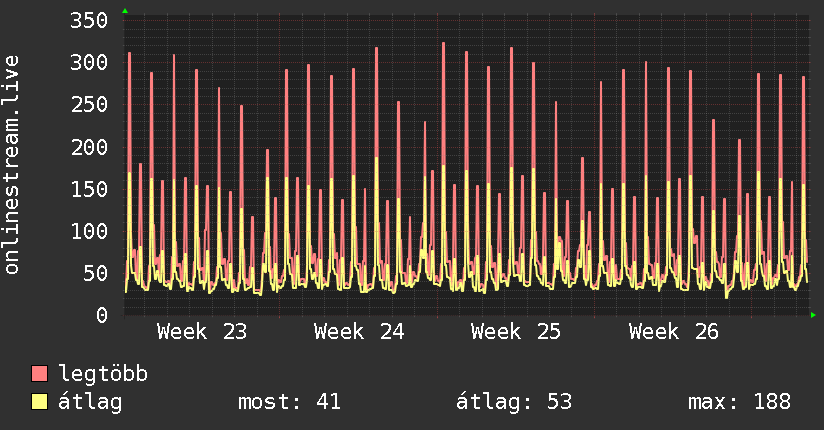Click the Week 23 axis label
Screen dimensions: 824x430
click(x=202, y=332)
